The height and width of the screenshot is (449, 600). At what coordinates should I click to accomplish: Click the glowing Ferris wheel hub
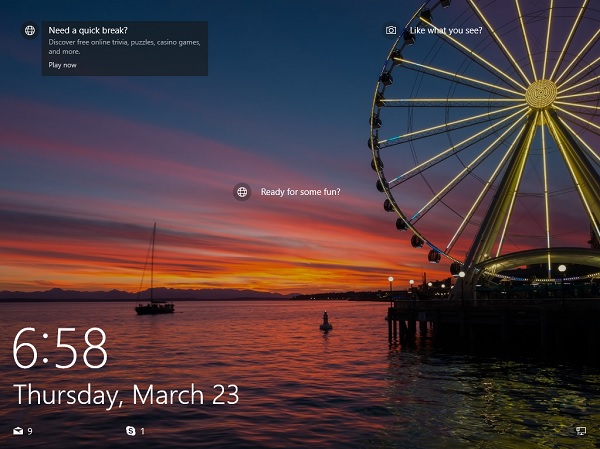click(x=541, y=94)
